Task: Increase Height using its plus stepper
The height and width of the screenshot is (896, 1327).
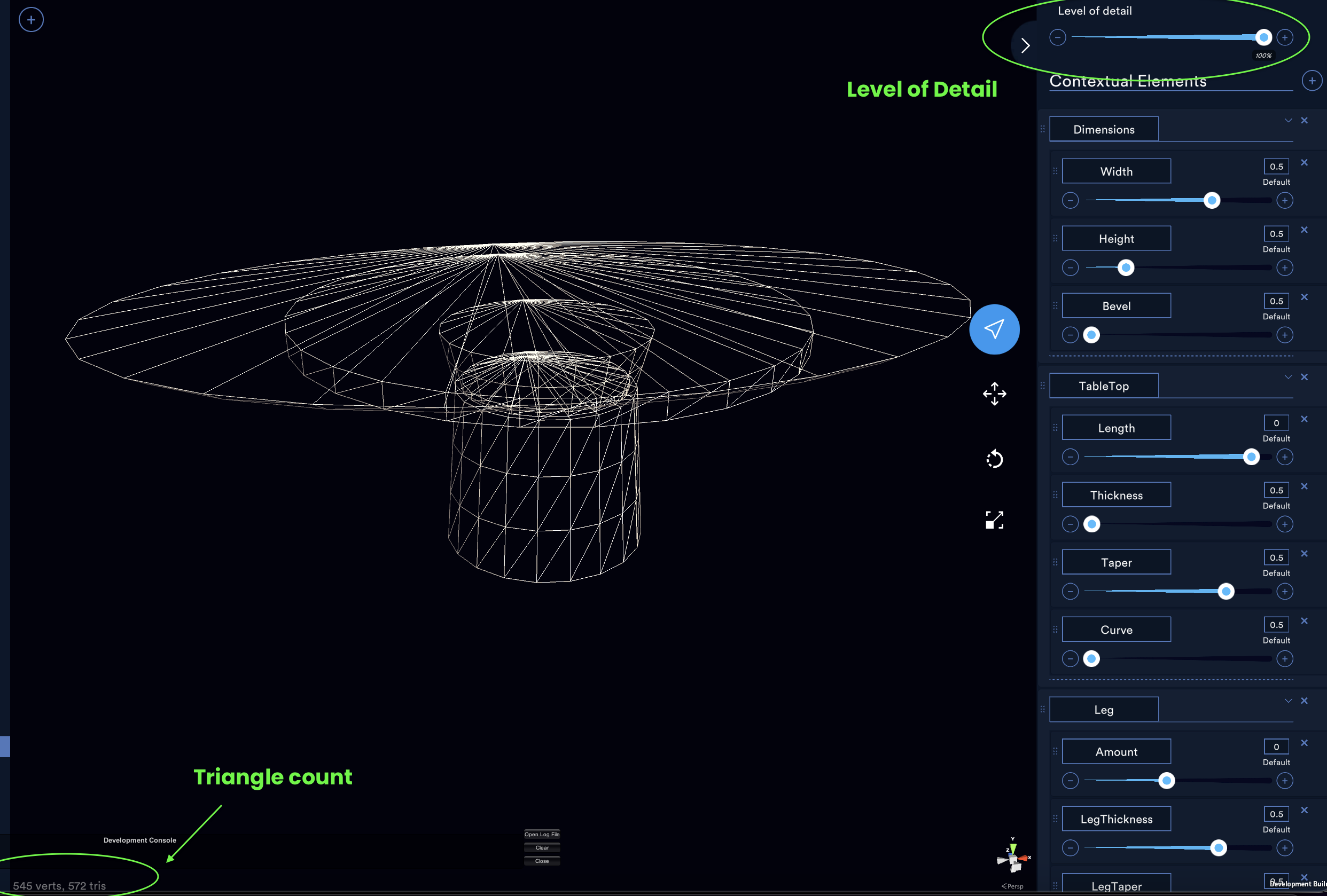Action: click(1285, 267)
